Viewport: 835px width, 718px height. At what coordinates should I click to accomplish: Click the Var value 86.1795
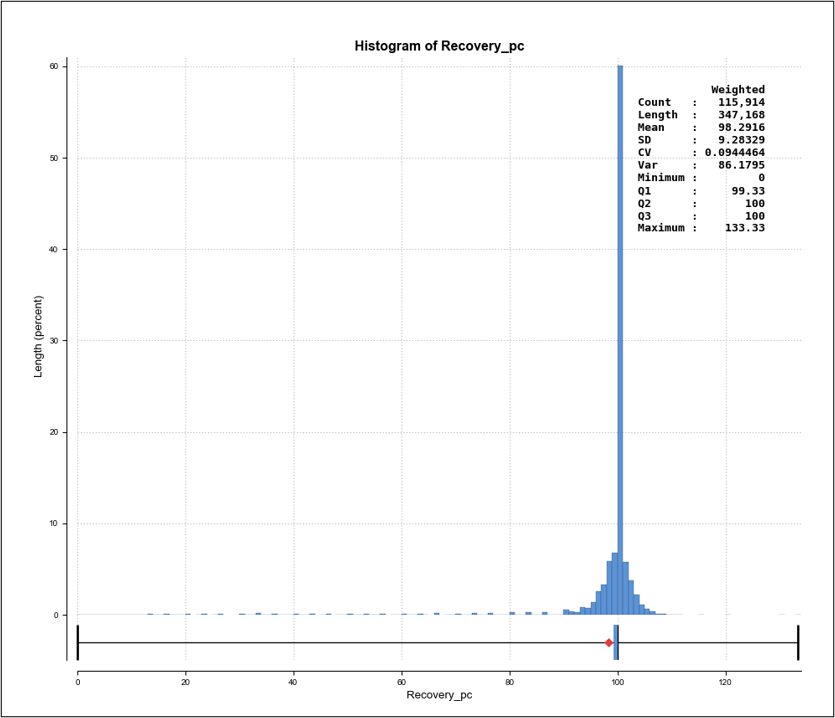click(x=741, y=165)
